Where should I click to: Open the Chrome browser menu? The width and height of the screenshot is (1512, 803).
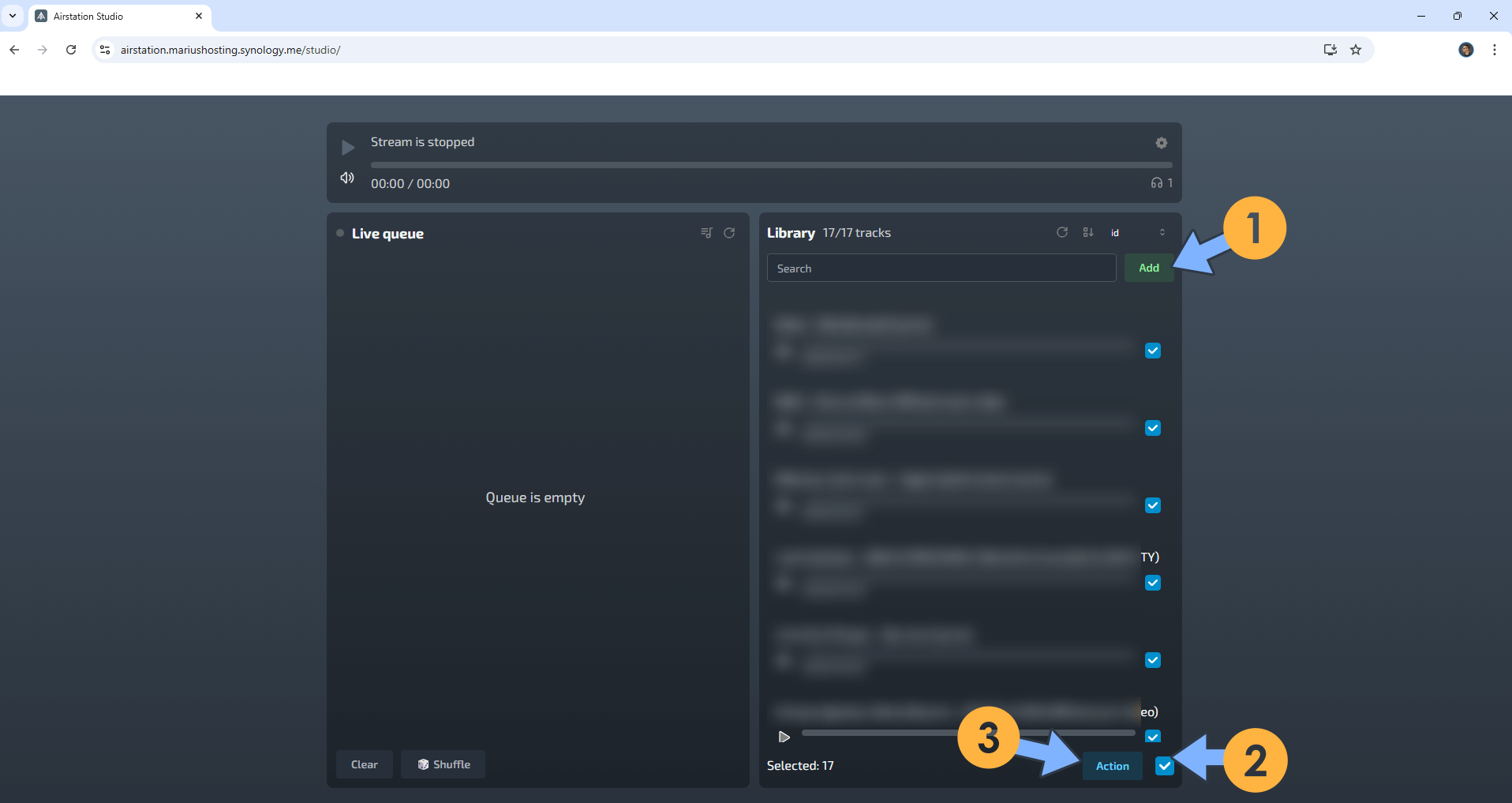tap(1493, 49)
